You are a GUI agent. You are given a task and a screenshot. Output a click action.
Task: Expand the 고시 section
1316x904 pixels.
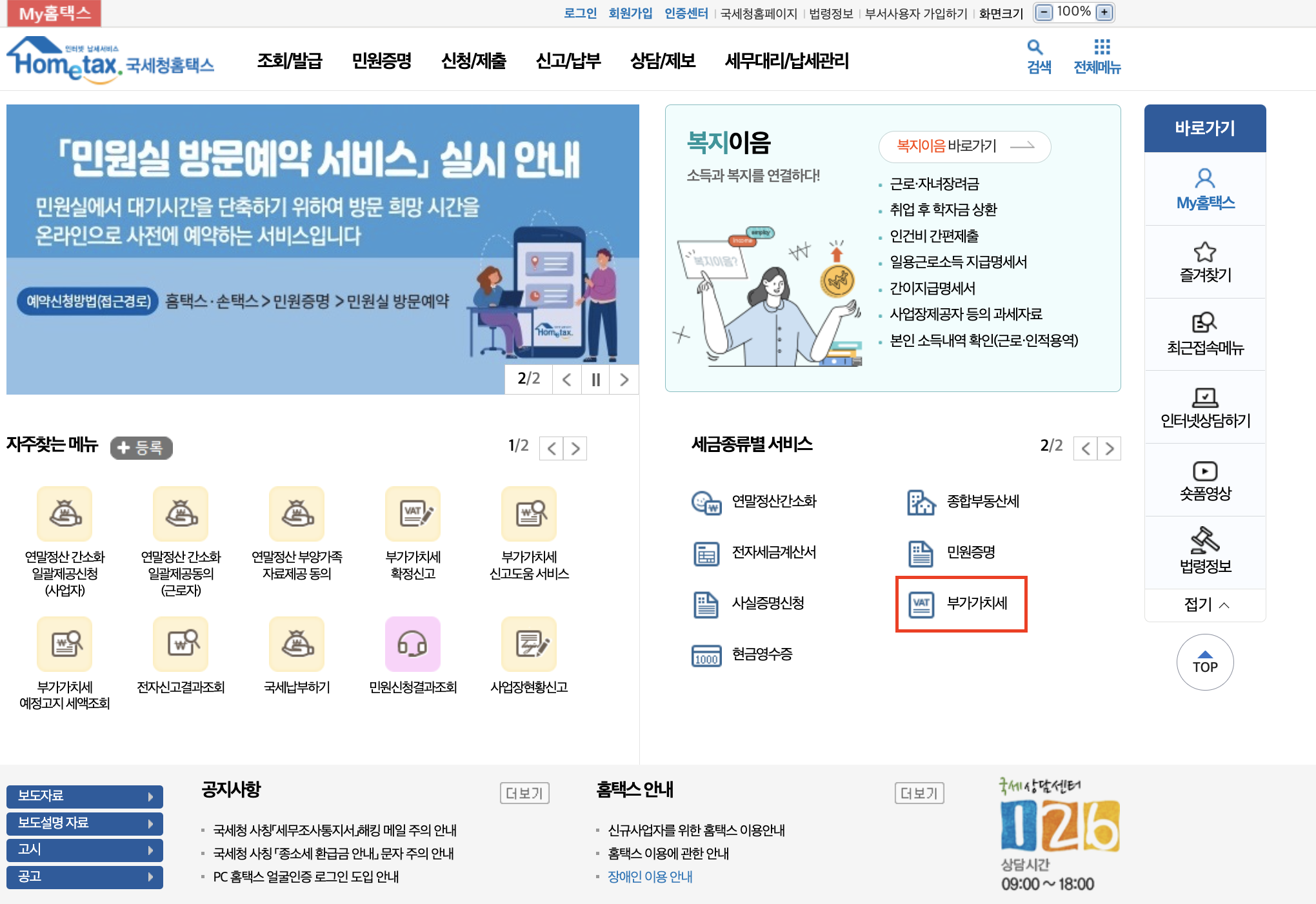tap(84, 850)
